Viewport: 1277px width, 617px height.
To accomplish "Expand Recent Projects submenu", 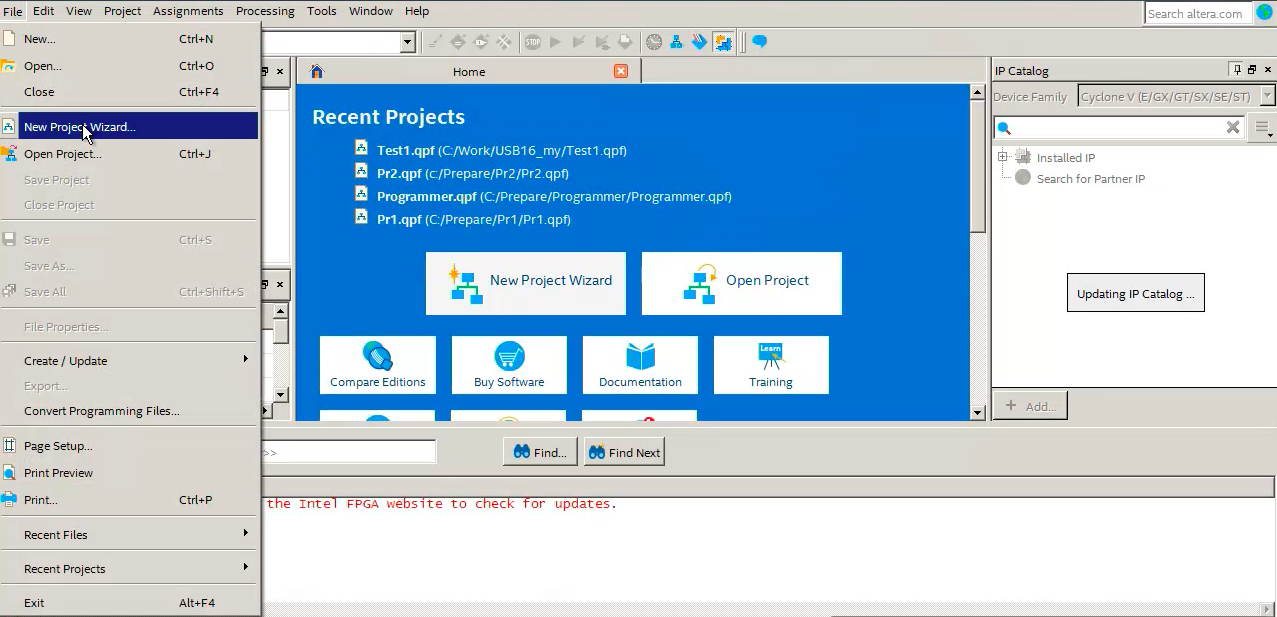I will click(130, 568).
